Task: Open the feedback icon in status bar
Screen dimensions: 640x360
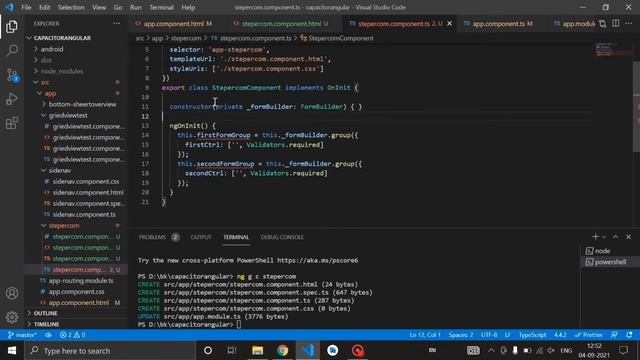Action: pyautogui.click(x=614, y=335)
